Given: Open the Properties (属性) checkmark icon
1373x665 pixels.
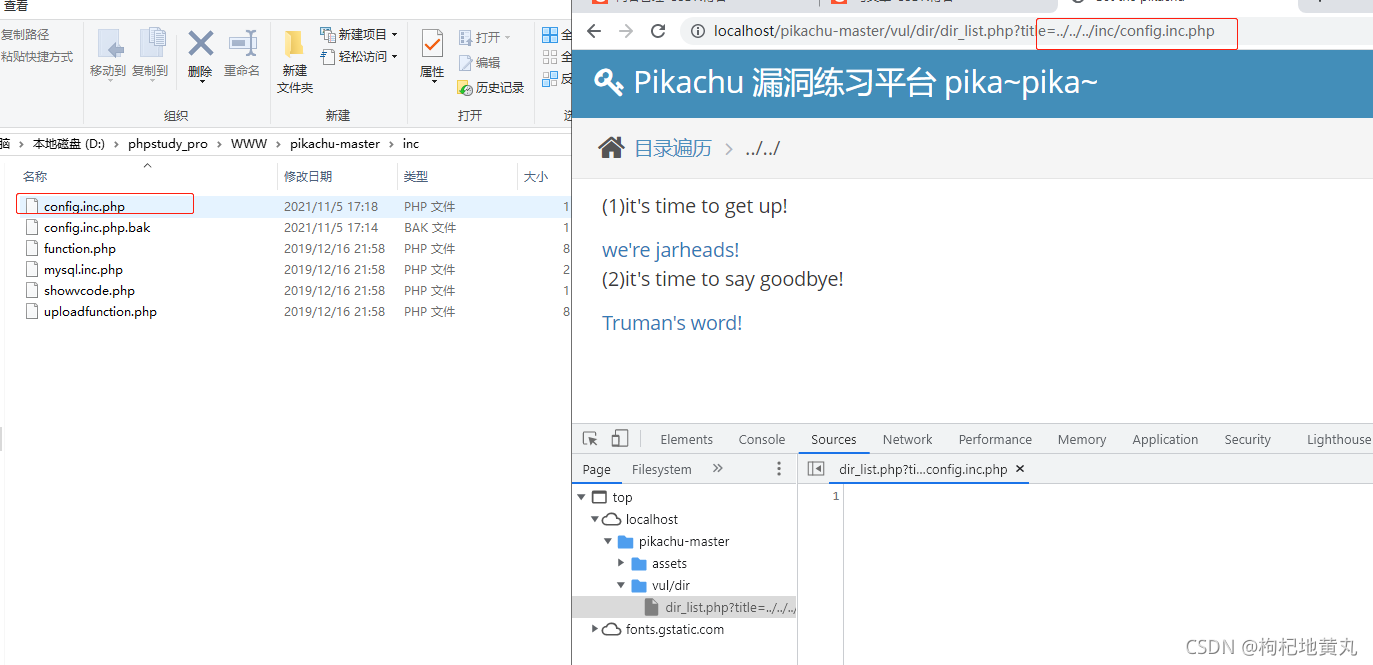Looking at the screenshot, I should pos(432,44).
